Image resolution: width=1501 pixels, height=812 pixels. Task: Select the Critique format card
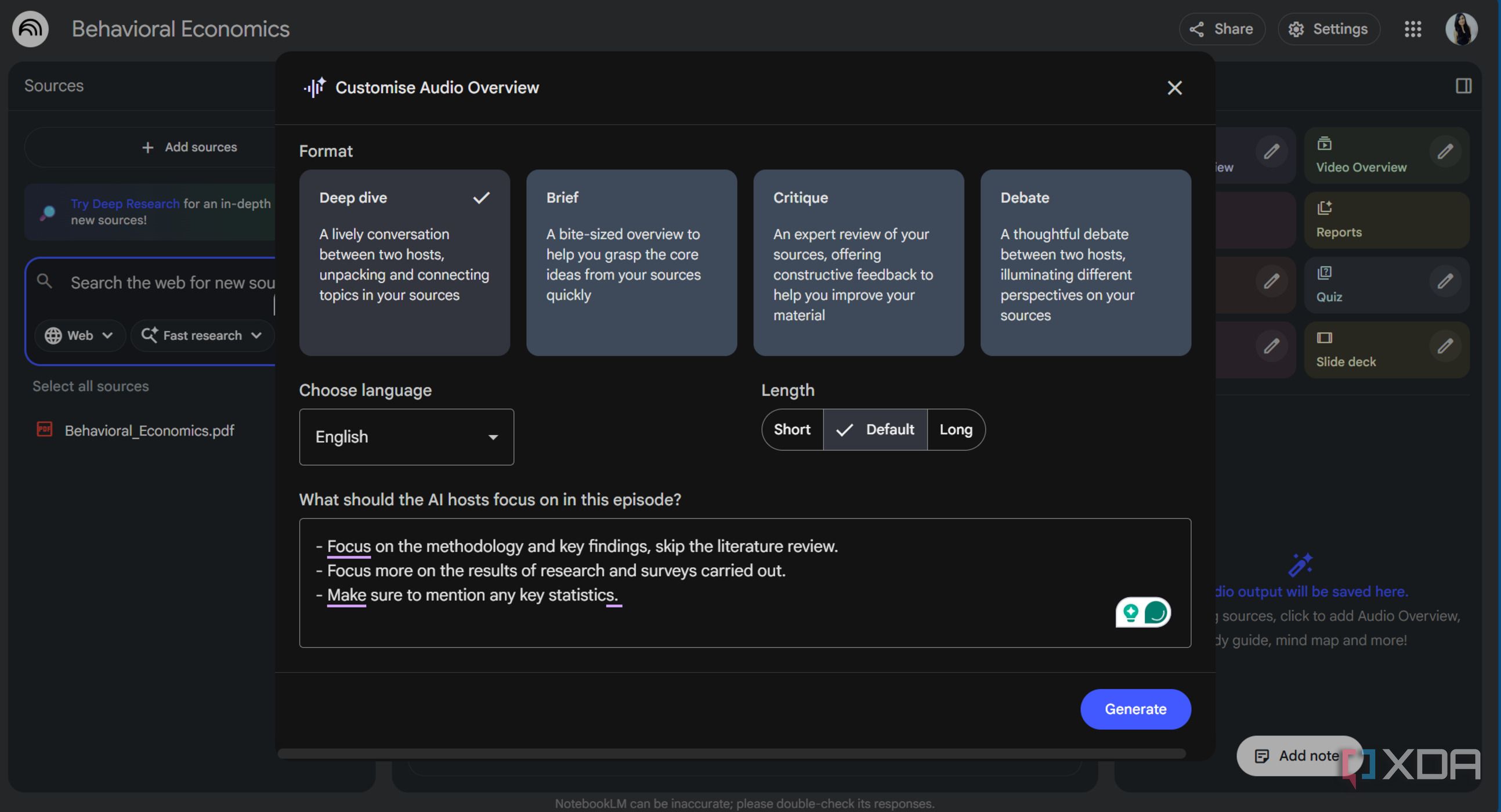coord(858,262)
